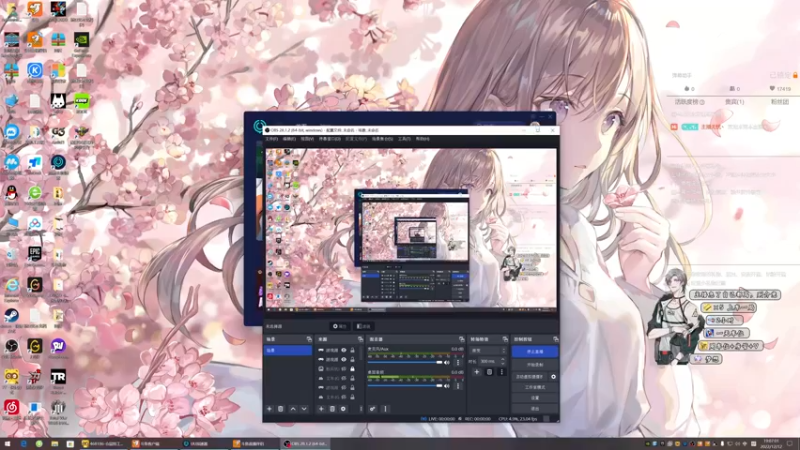Click the blue Stop Streaming button
The height and width of the screenshot is (450, 800).
pos(535,352)
